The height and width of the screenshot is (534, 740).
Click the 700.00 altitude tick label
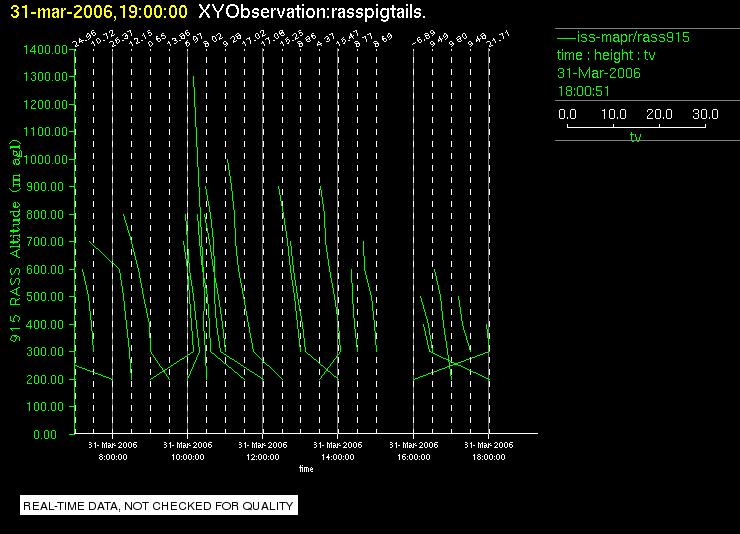tap(45, 242)
